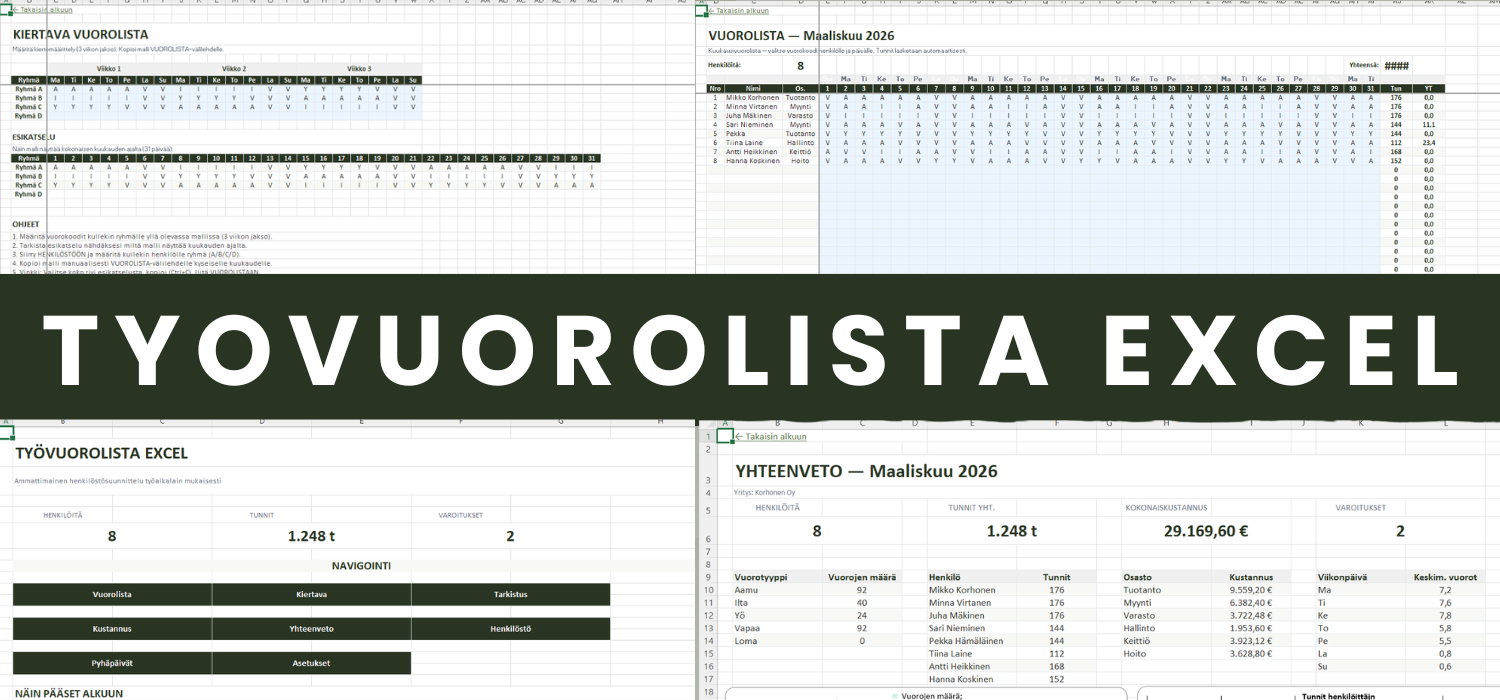Open the Kustannus navigation button
Image resolution: width=1500 pixels, height=700 pixels.
click(112, 629)
